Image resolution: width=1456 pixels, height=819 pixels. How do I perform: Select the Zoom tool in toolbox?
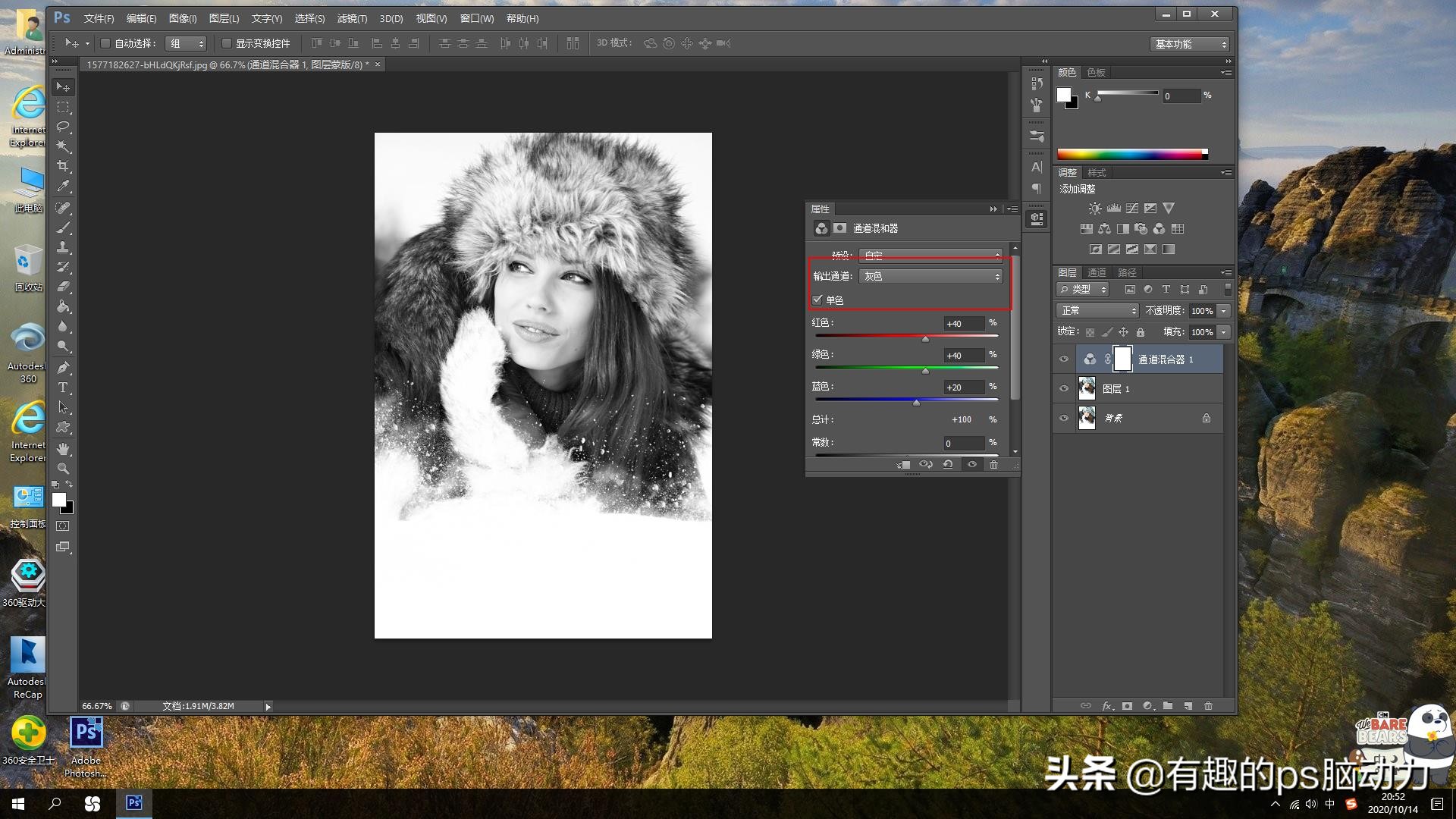[x=63, y=469]
